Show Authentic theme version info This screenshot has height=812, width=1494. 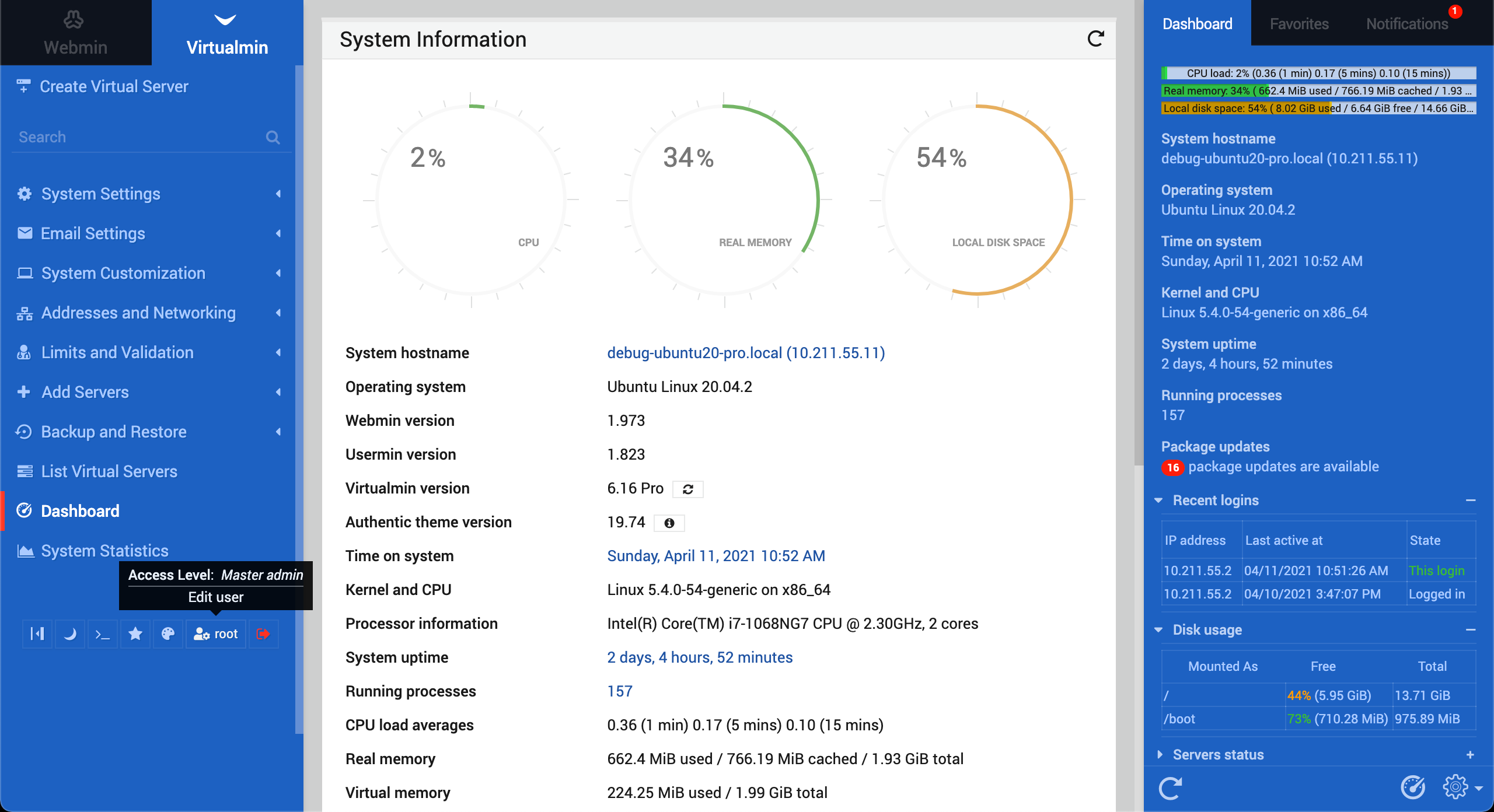(669, 523)
